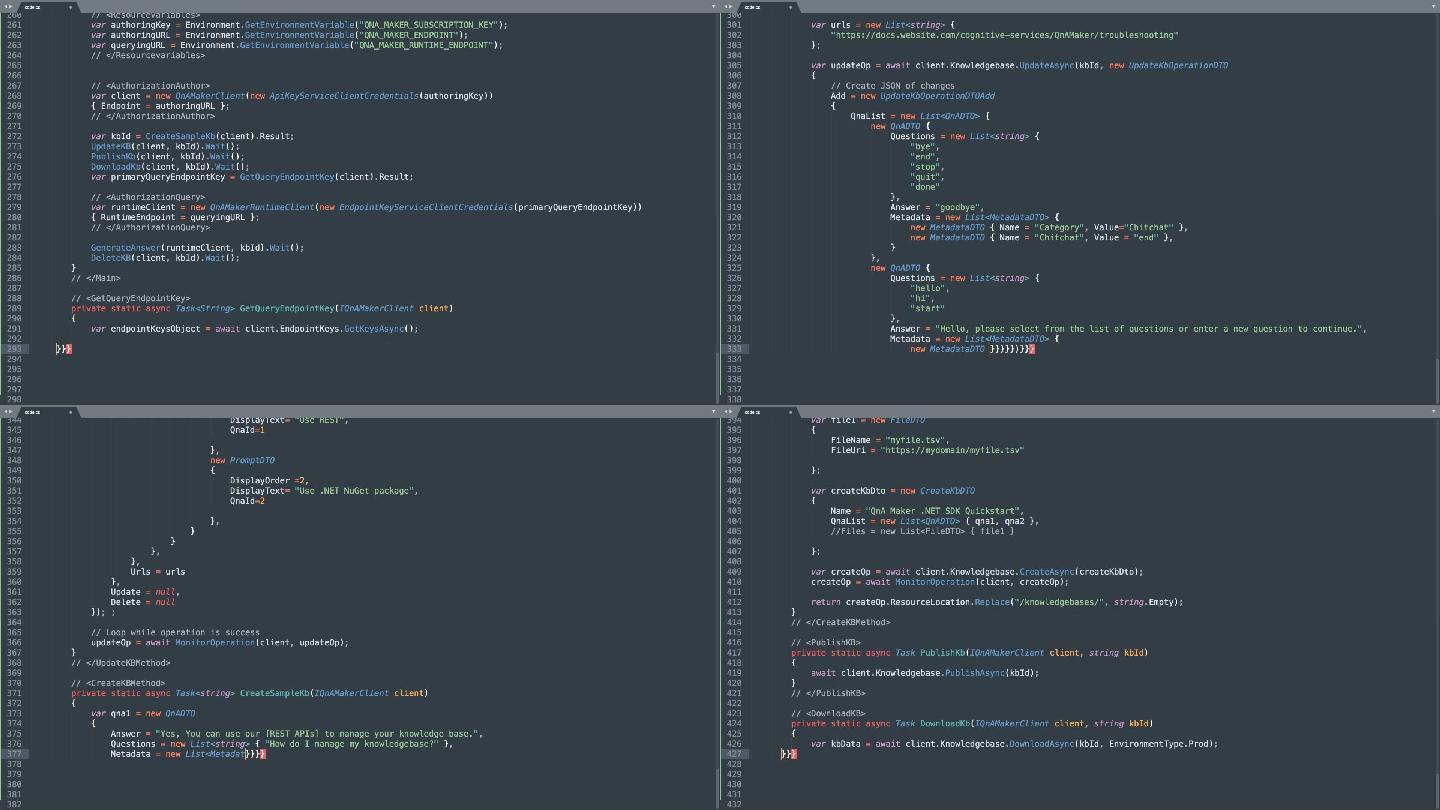This screenshot has height=810, width=1440.
Task: Click the PublishKb(client, kbId).Wait() line
Action: [x=167, y=156]
